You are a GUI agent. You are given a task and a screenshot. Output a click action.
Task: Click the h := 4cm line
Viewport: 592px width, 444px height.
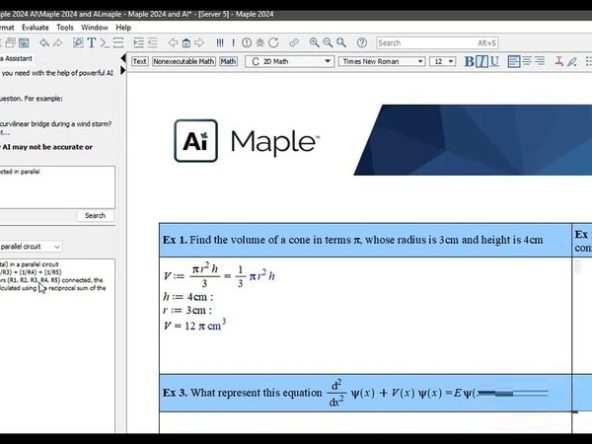coord(188,297)
